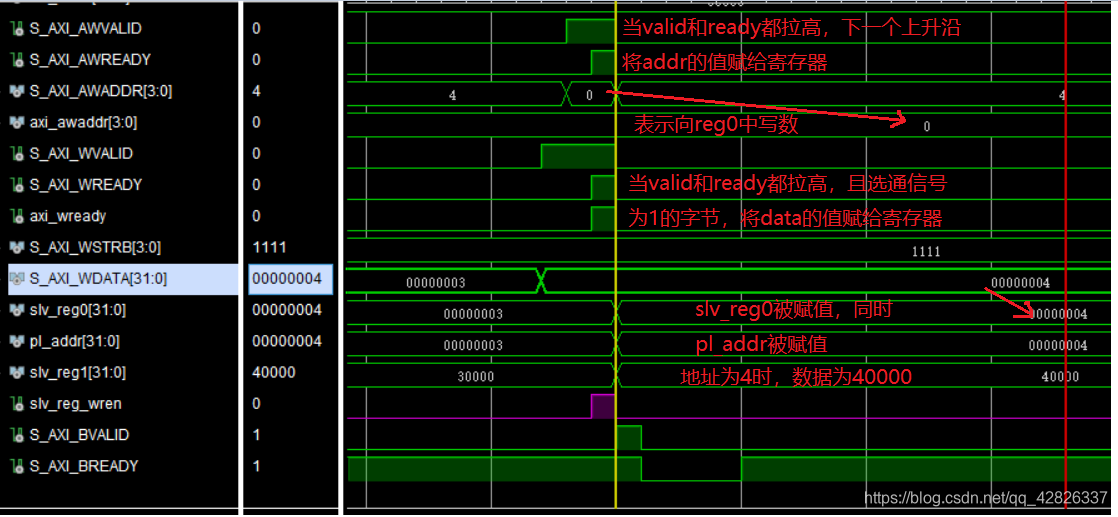Click the value 0 in S_AXI_AWVALID row
1118x517 pixels.
pos(257,29)
